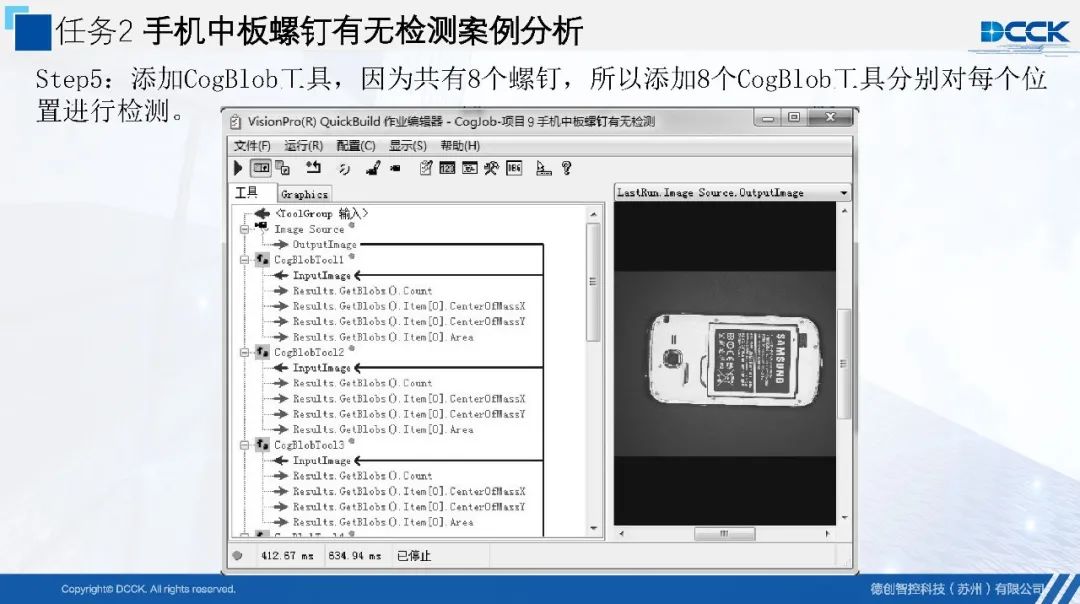Image resolution: width=1080 pixels, height=604 pixels.
Task: Select the CogBlobTool1 row
Action: 309,260
